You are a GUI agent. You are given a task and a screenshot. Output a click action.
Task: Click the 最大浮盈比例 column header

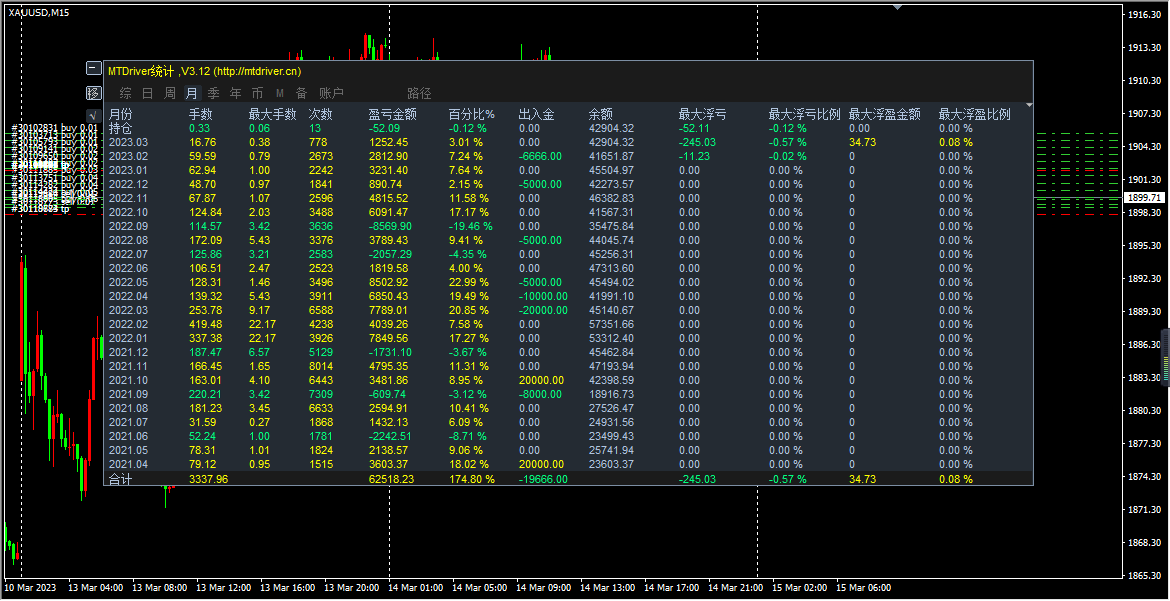975,115
